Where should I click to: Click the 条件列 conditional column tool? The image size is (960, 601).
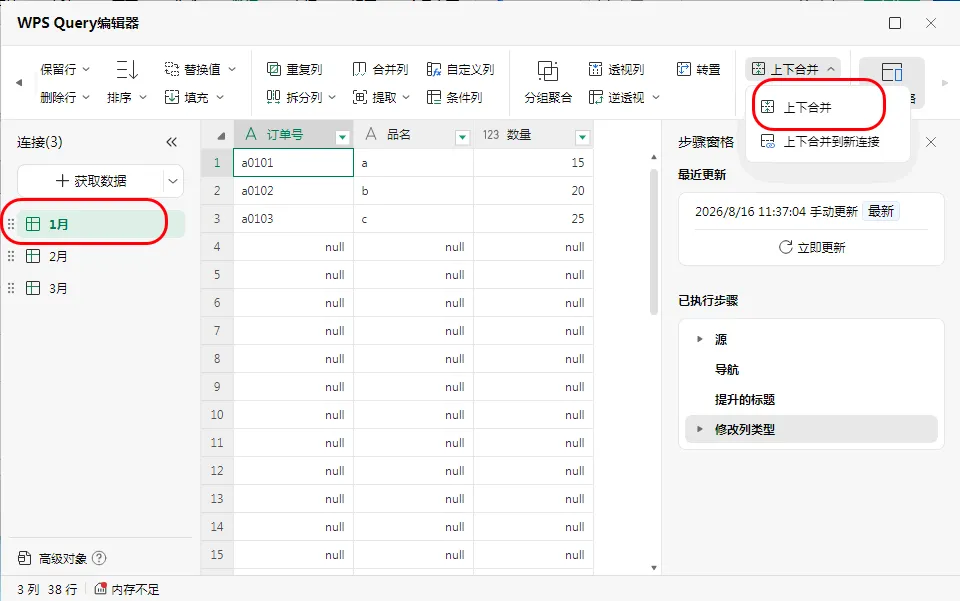(x=454, y=97)
